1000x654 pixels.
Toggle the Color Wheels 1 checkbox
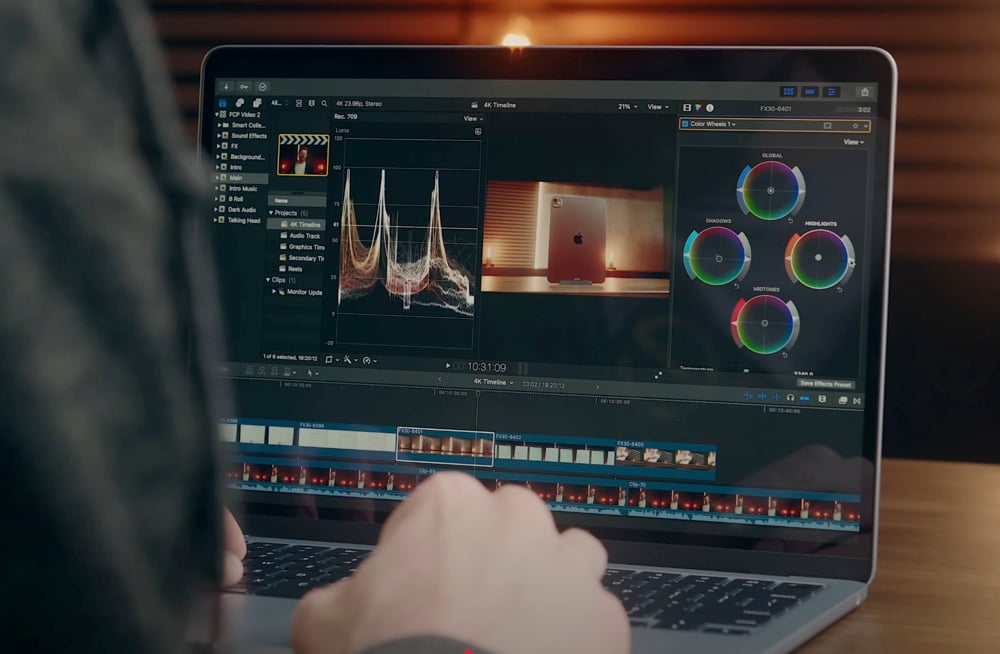(x=686, y=124)
